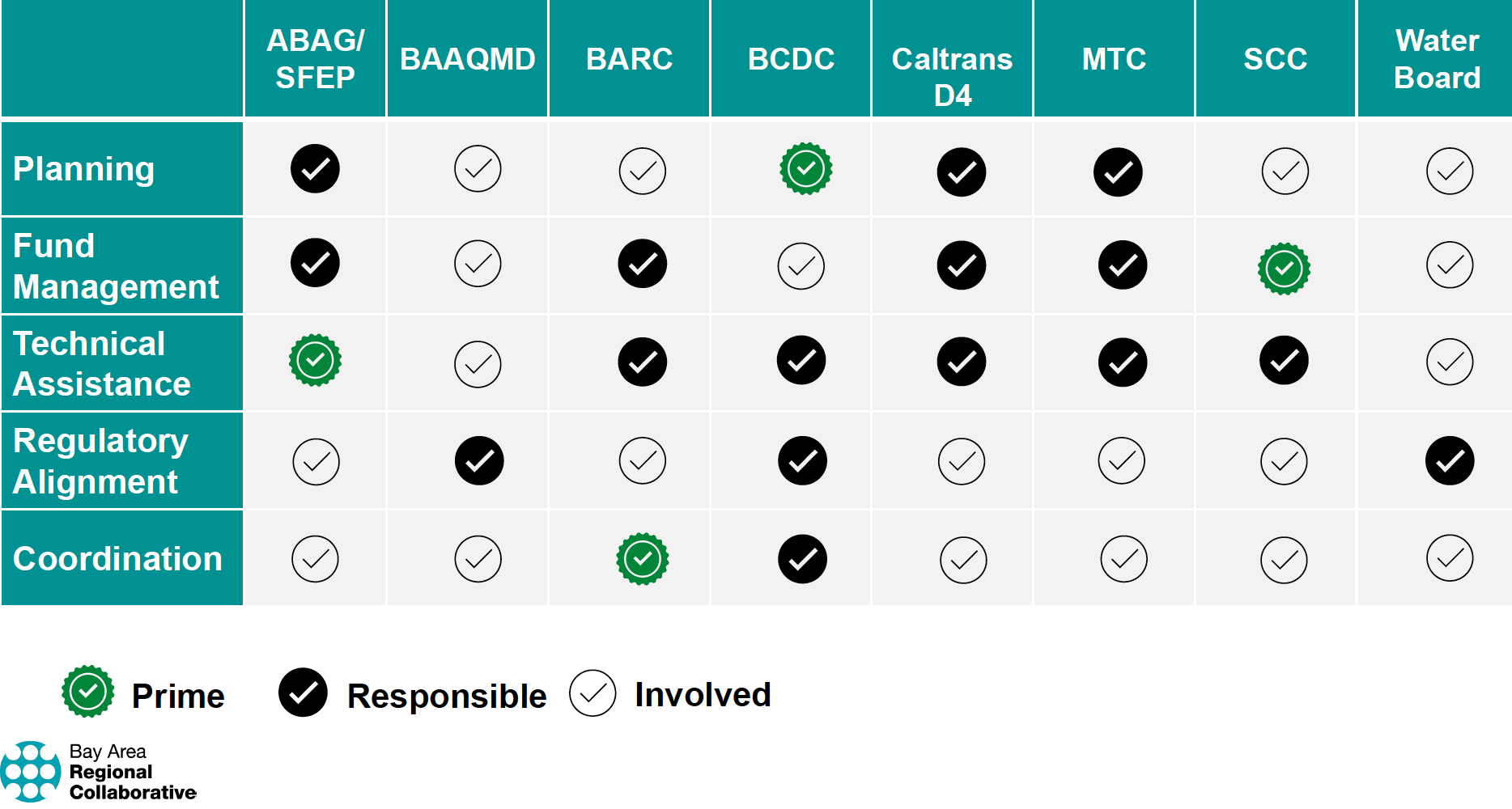Click Water Board's black check for Regulatory Alignment
This screenshot has height=809, width=1512.
(1450, 461)
